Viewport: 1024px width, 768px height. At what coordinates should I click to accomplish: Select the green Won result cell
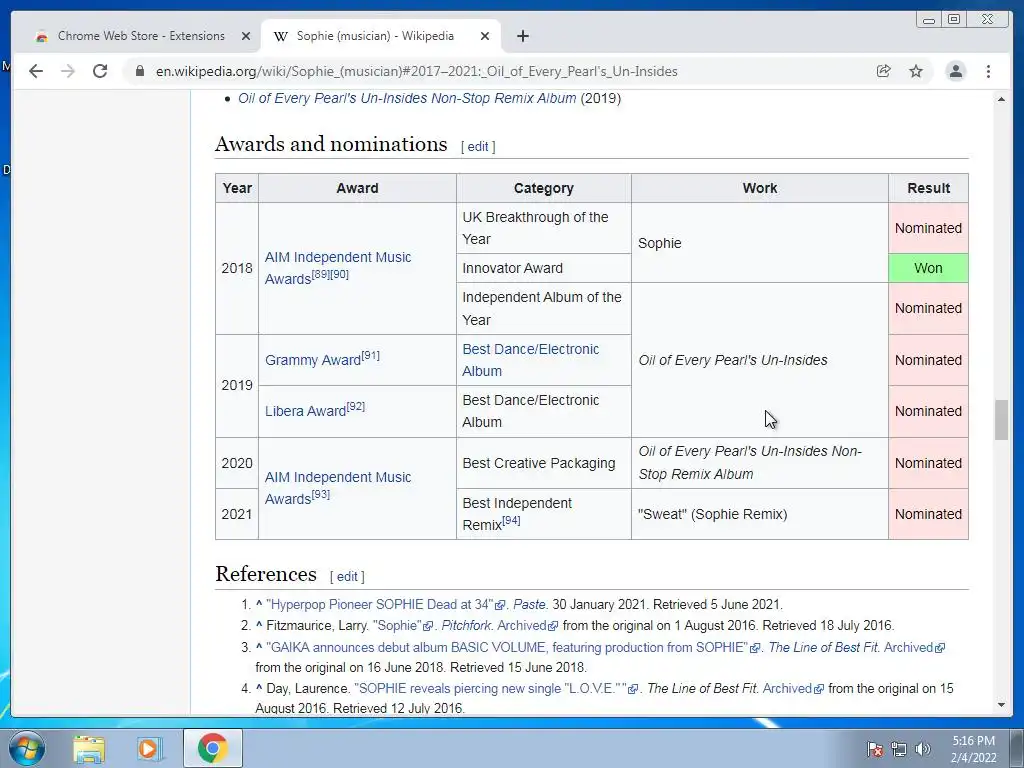[928, 268]
